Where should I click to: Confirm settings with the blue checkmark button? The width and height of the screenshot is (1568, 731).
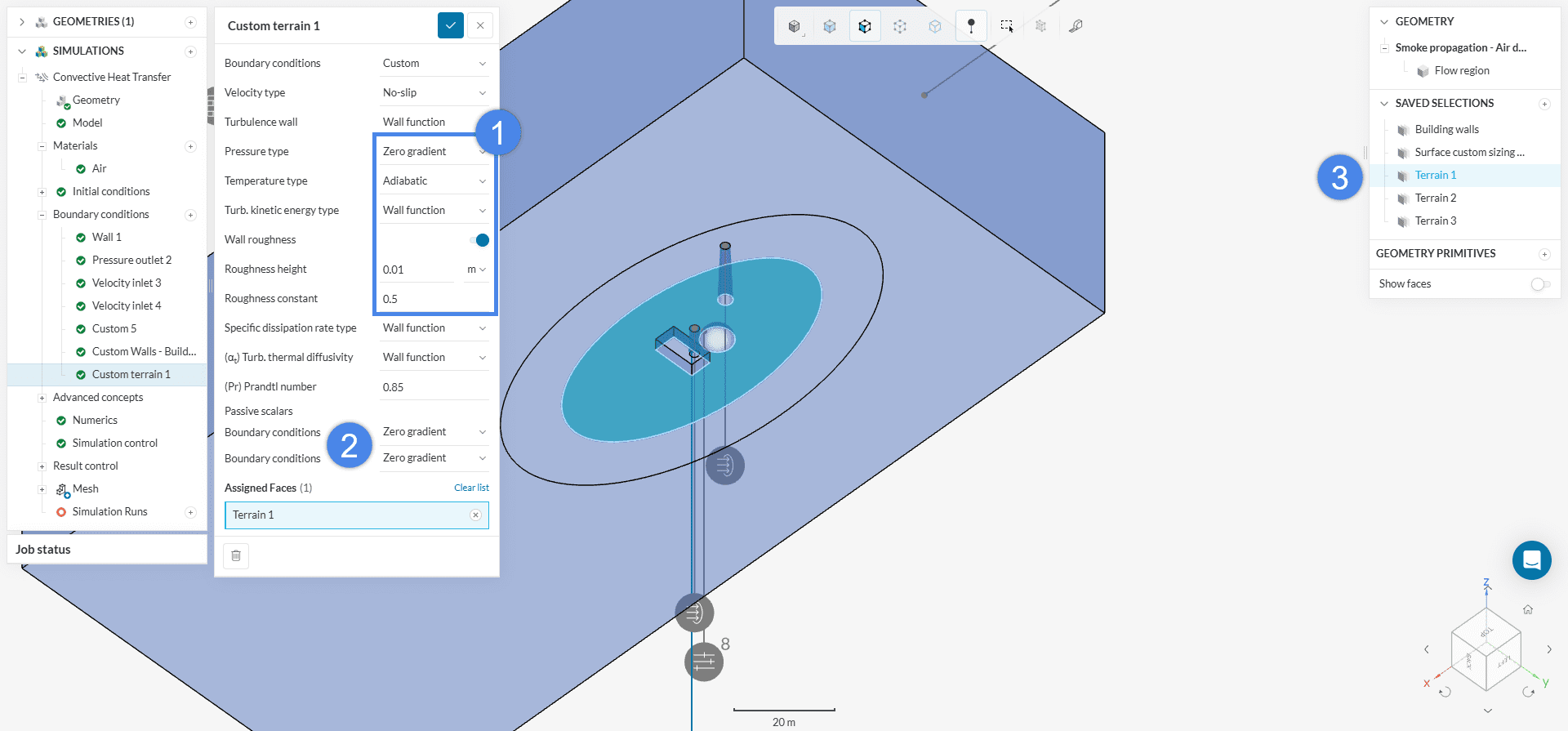point(450,25)
